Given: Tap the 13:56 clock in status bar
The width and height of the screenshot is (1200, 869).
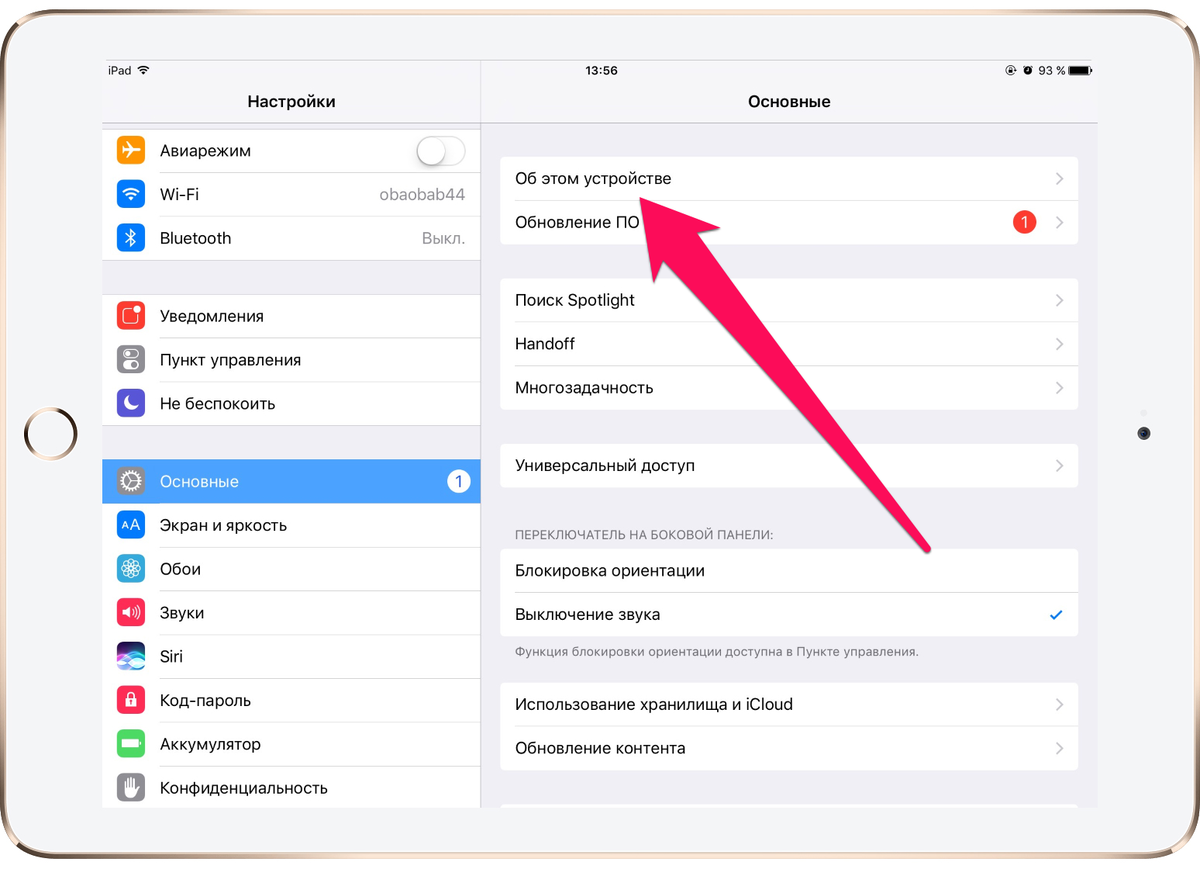Looking at the screenshot, I should point(601,71).
